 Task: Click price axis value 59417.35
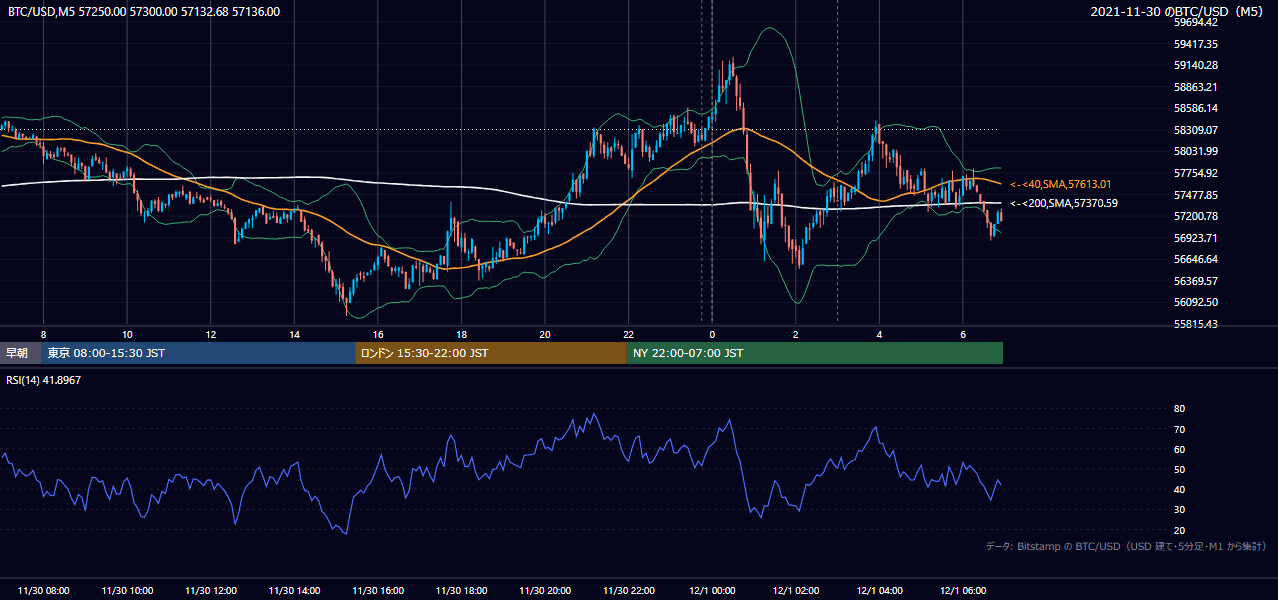pos(1195,44)
